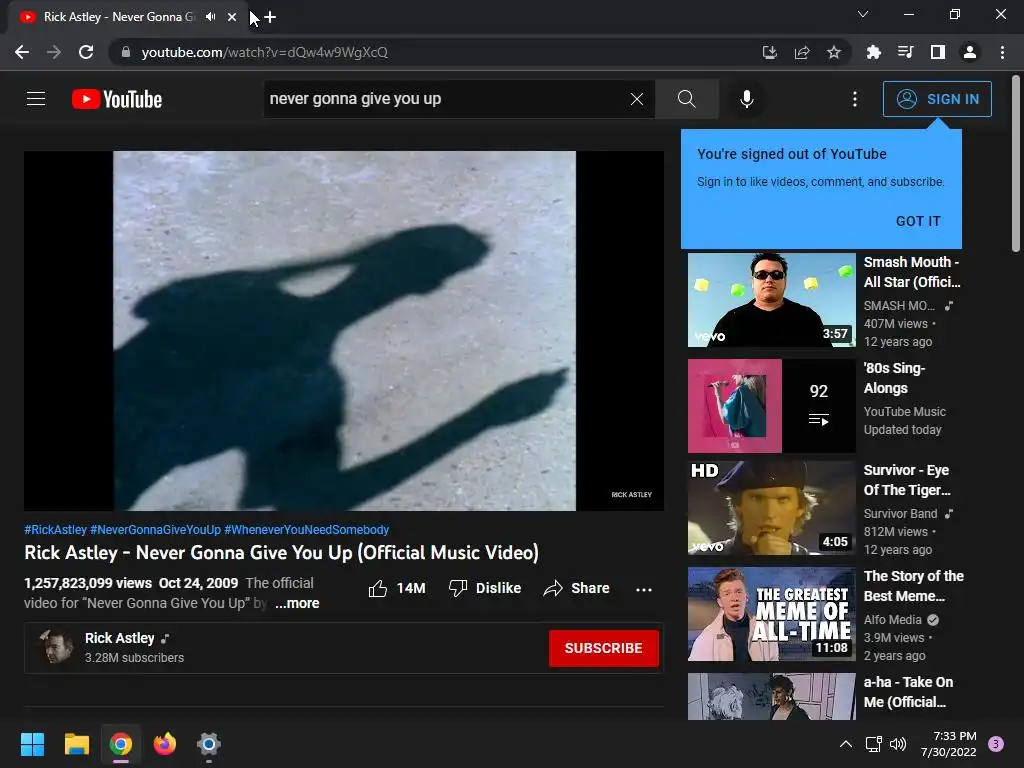This screenshot has width=1024, height=768.
Task: Click the Survivor Band channel name
Action: coord(900,514)
